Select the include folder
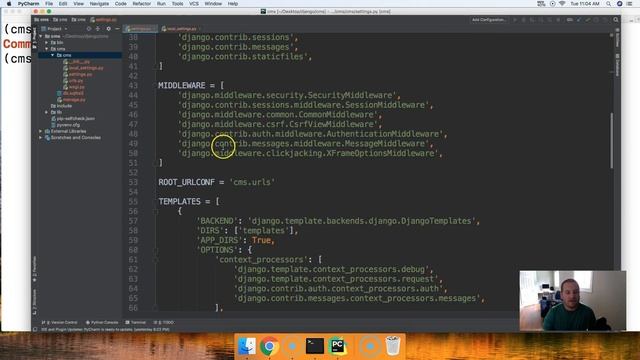The height and width of the screenshot is (360, 640). [x=62, y=106]
